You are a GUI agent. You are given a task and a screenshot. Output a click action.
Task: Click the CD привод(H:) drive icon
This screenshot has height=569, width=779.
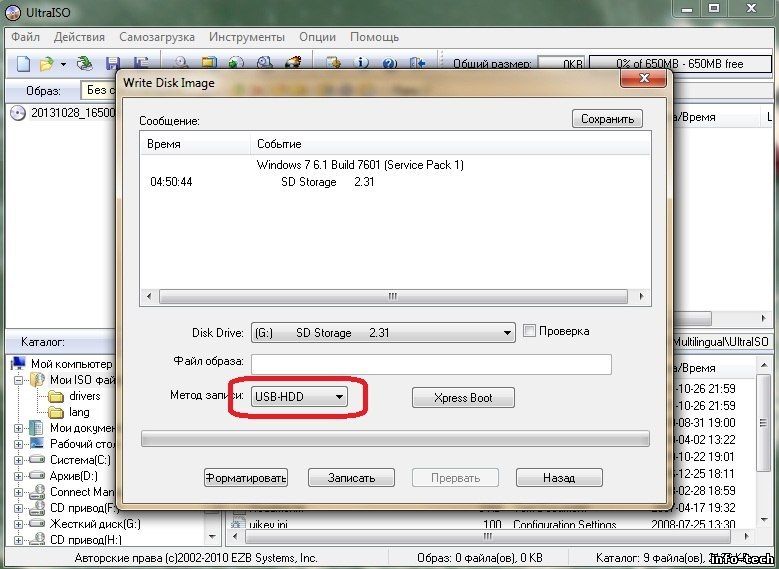tap(37, 540)
